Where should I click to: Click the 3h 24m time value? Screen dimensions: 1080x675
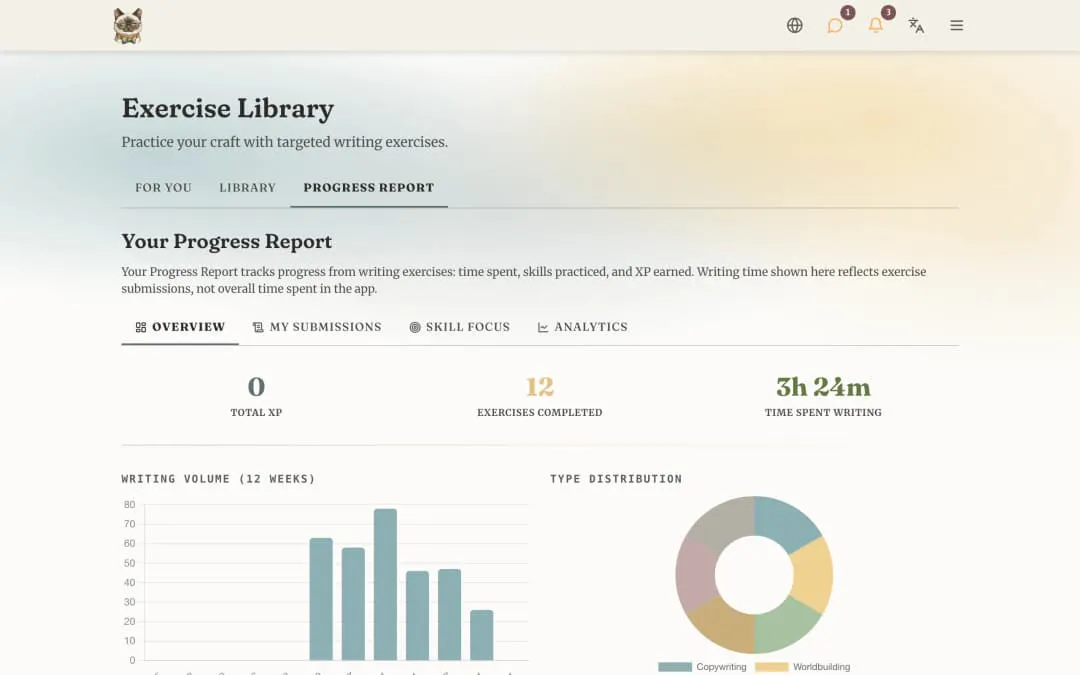coord(823,386)
